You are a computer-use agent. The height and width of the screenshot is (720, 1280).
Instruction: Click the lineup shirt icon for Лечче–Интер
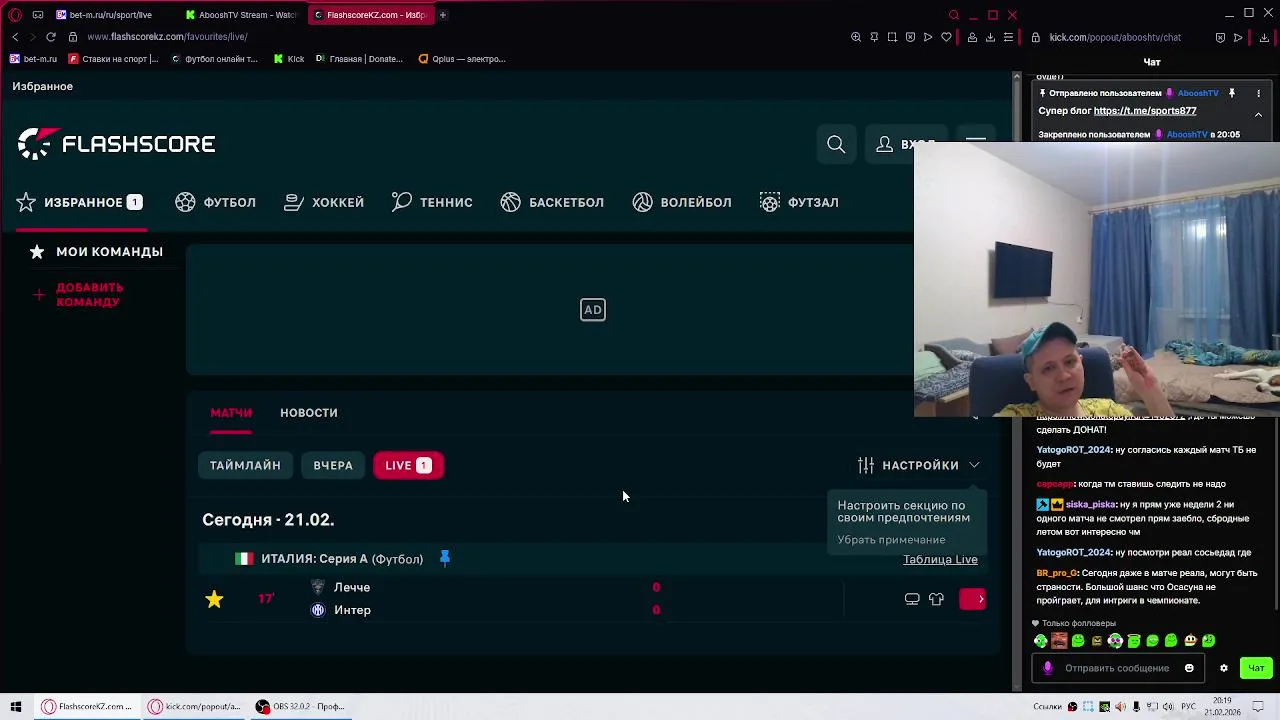click(936, 599)
